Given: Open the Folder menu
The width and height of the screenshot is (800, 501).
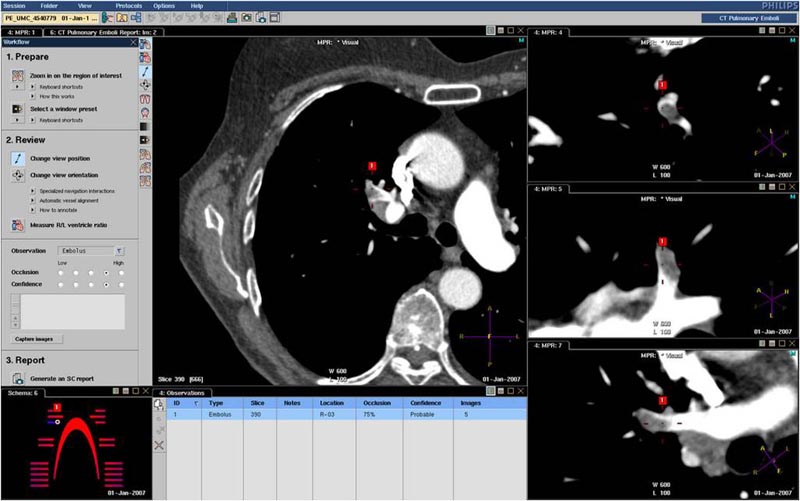Looking at the screenshot, I should pos(49,6).
